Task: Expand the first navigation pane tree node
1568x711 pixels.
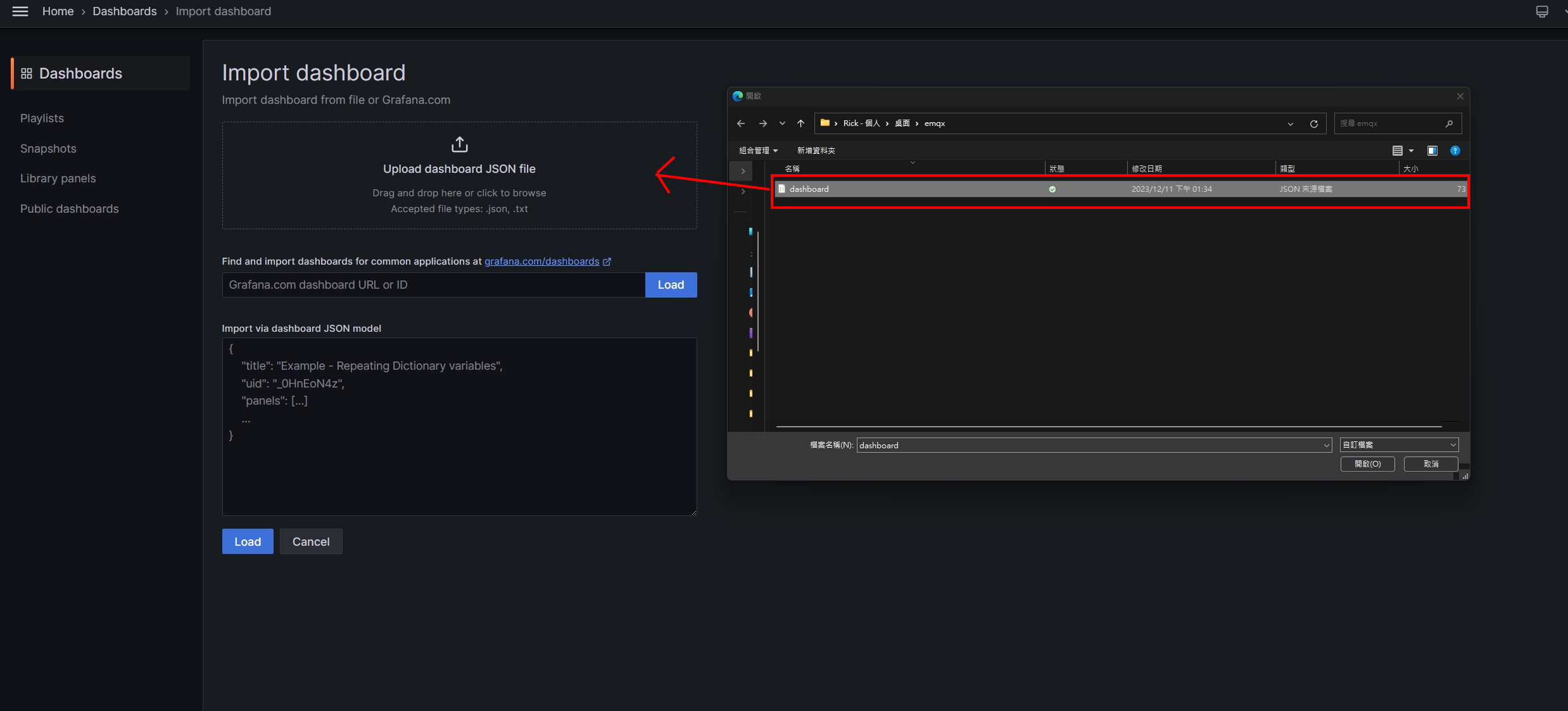Action: (x=743, y=171)
